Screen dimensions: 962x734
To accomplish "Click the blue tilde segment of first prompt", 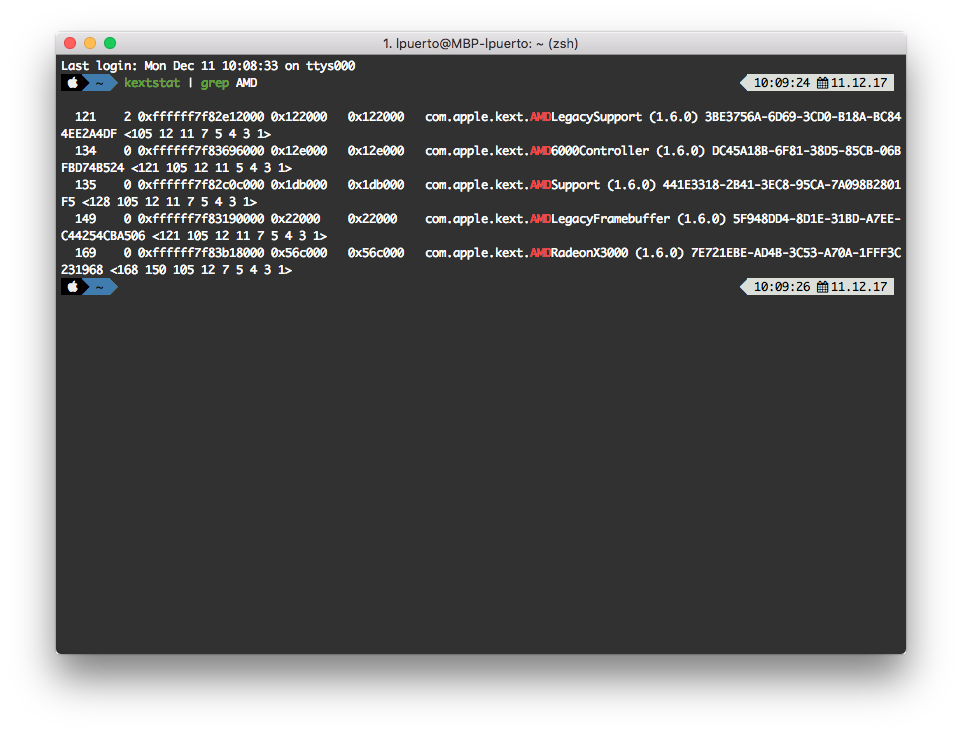I will click(100, 83).
